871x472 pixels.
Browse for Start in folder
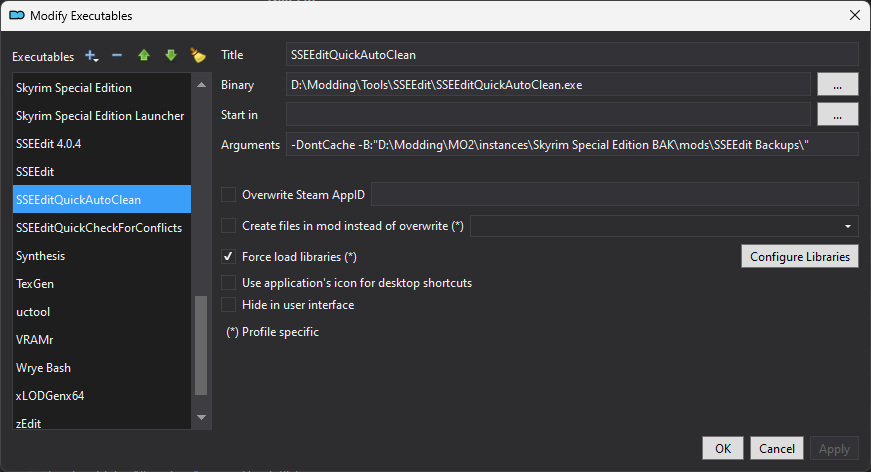point(838,114)
